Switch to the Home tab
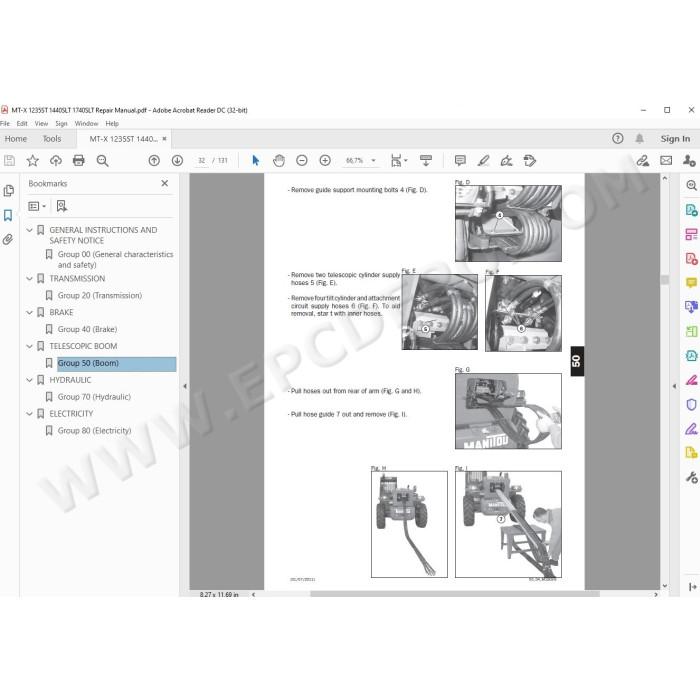Screen dimensions: 700x700 click(x=16, y=139)
